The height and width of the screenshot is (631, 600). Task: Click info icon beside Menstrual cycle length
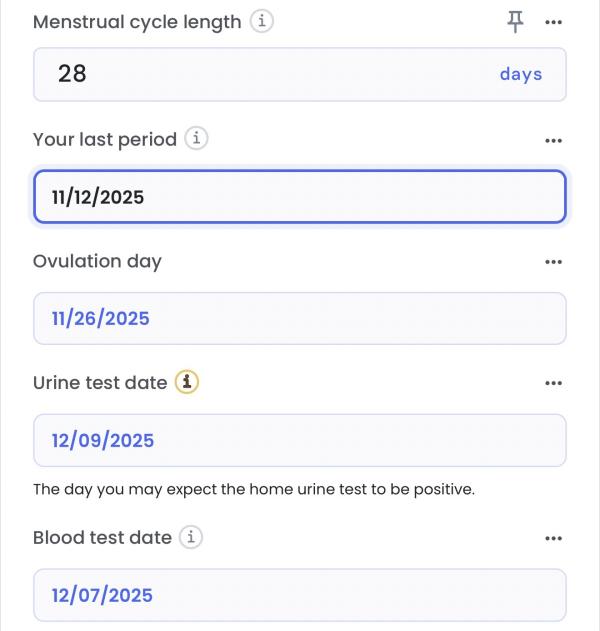coord(261,21)
